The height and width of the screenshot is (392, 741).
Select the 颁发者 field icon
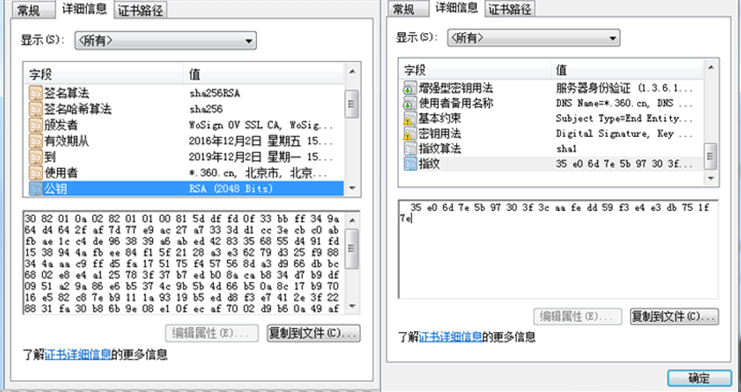pyautogui.click(x=36, y=125)
